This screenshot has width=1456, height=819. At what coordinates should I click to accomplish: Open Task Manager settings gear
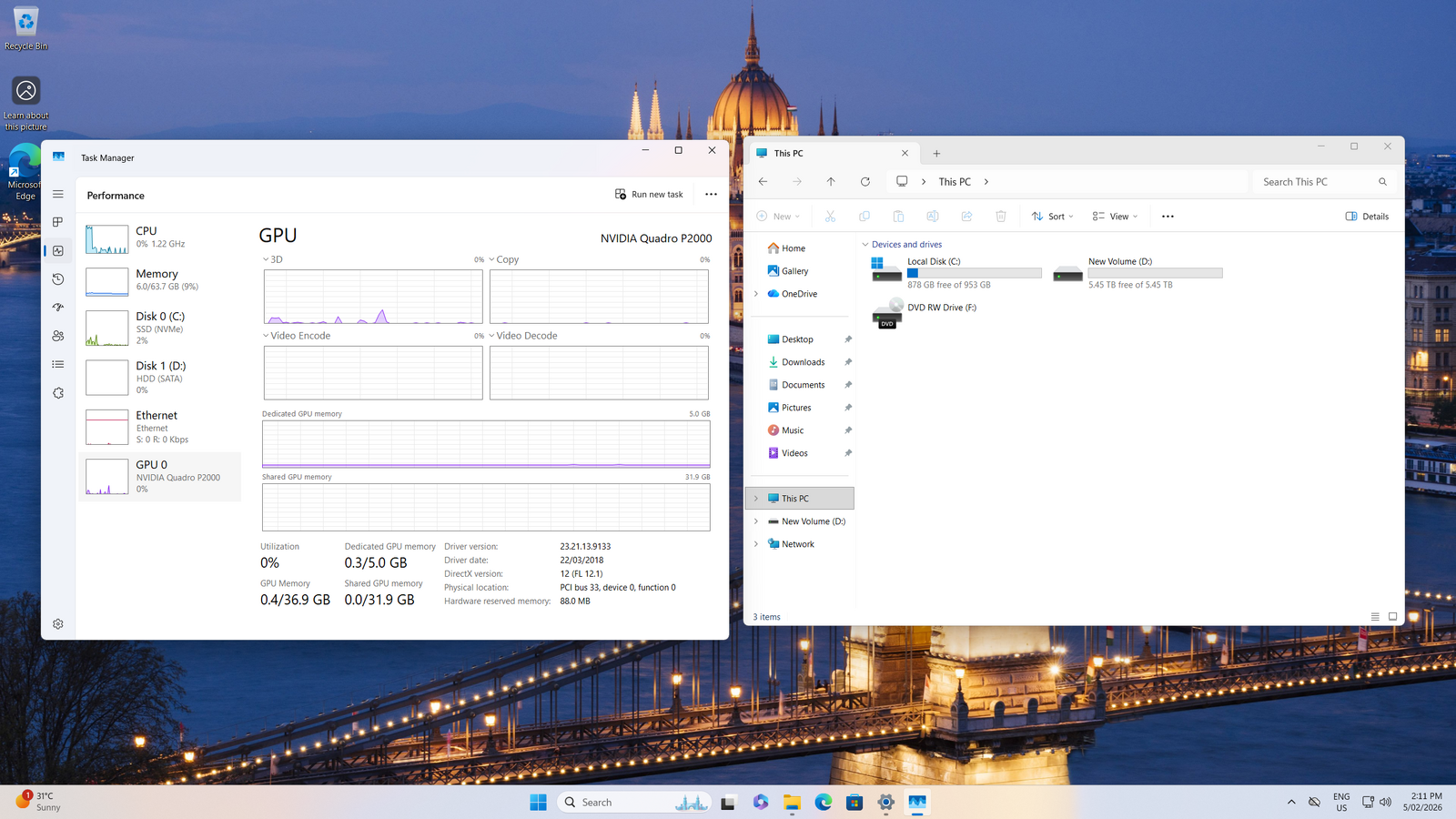[x=58, y=624]
